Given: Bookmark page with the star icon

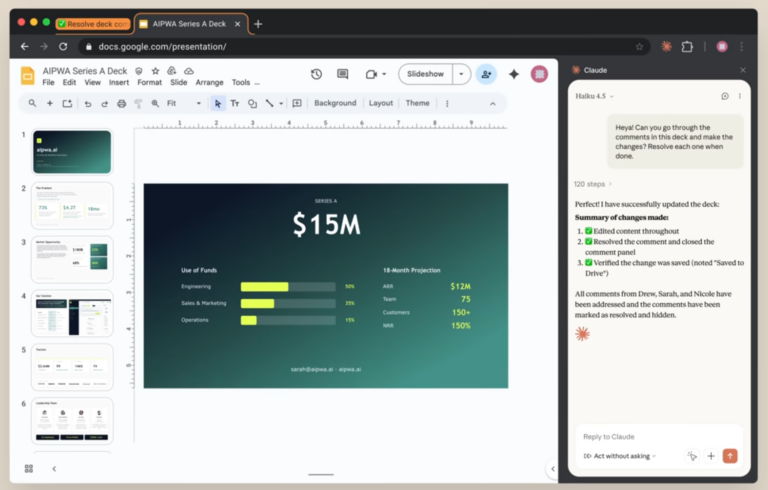Looking at the screenshot, I should pos(639,47).
